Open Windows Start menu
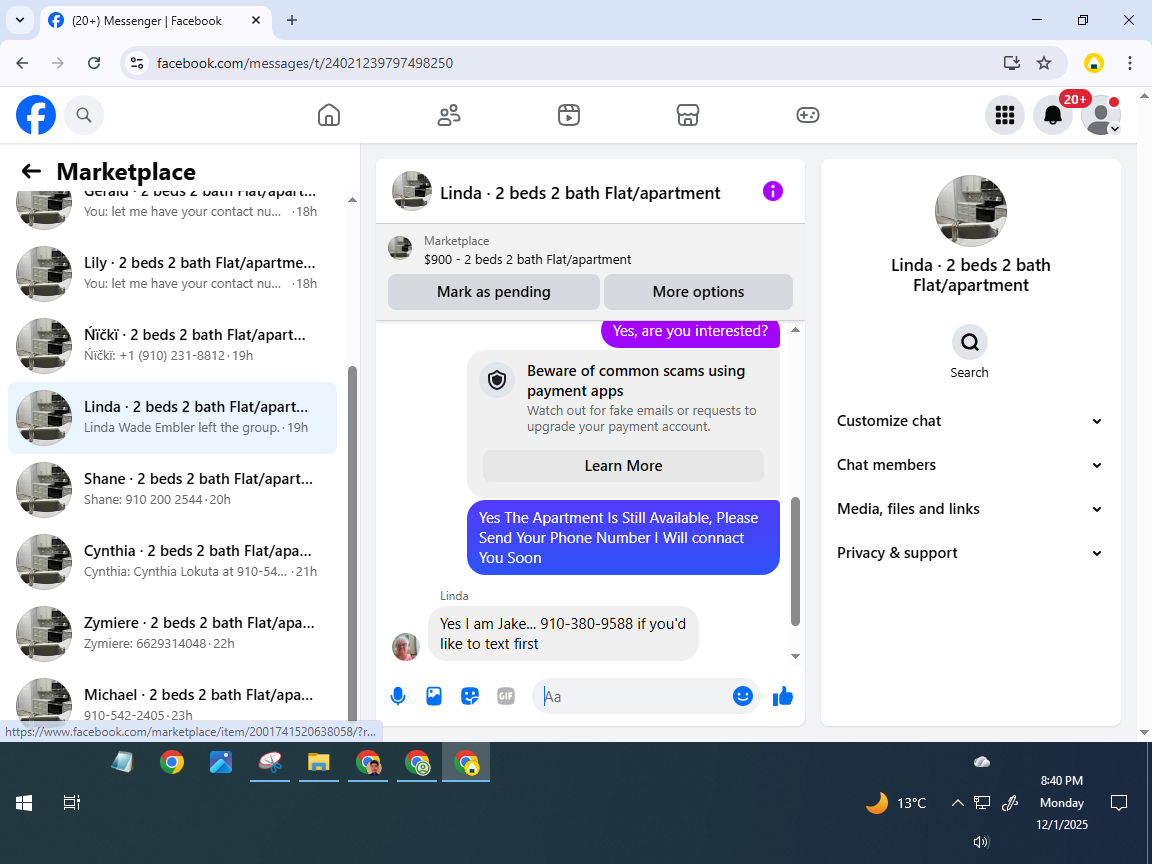Screen dimensions: 1152x864 [x=24, y=803]
